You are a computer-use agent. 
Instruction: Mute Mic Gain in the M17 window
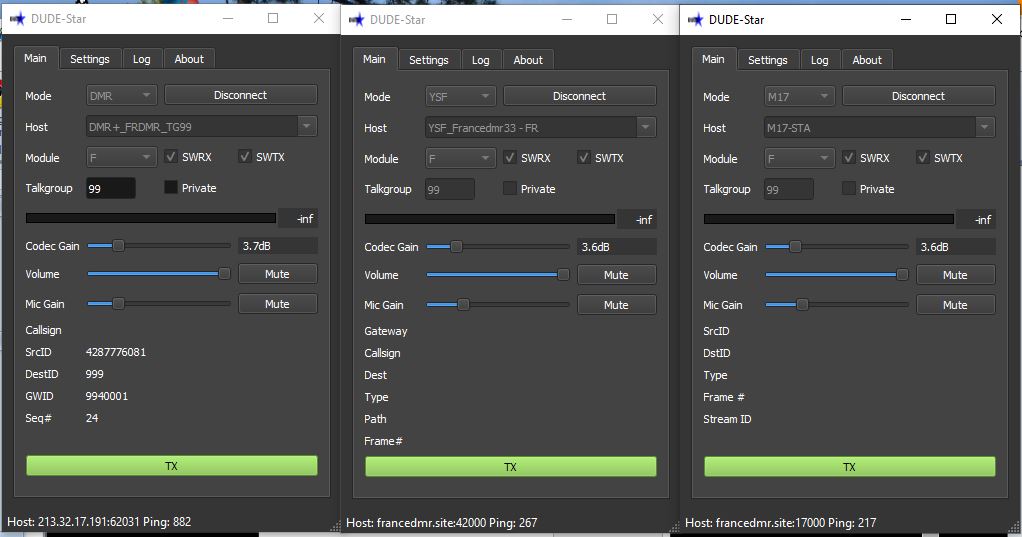956,306
